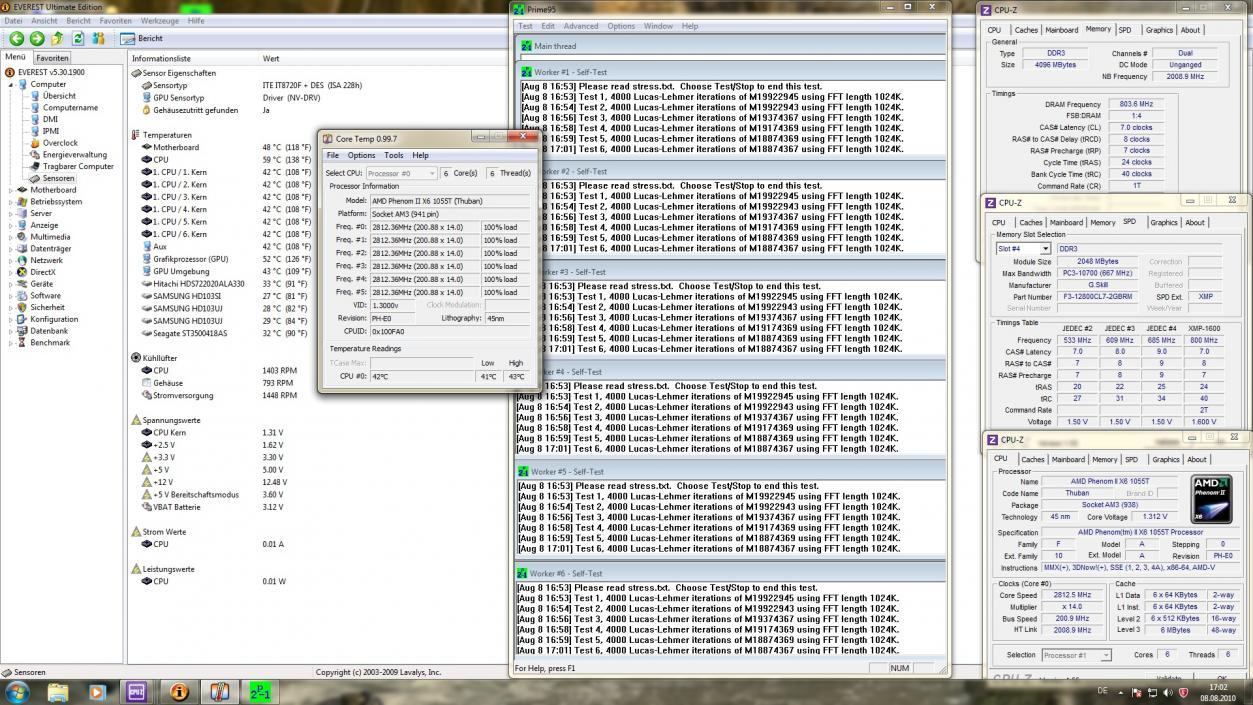The width and height of the screenshot is (1253, 705).
Task: Open the Datei menu in EVEREST
Action: [14, 20]
